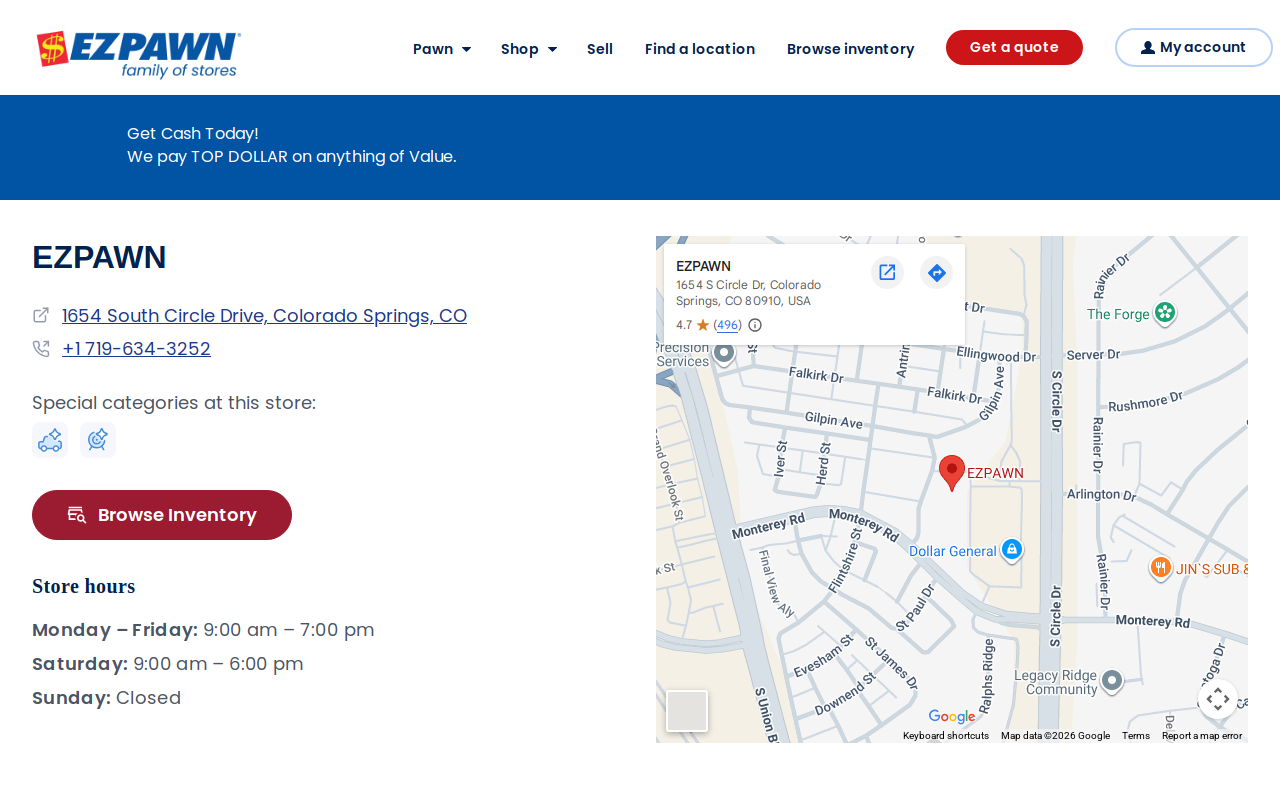Screen dimensions: 1280x800
Task: Click Report a map error
Action: point(1202,736)
